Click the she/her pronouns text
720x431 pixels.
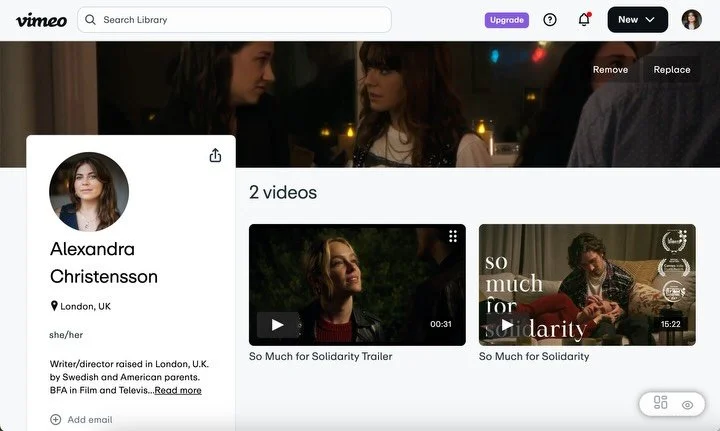coord(66,335)
